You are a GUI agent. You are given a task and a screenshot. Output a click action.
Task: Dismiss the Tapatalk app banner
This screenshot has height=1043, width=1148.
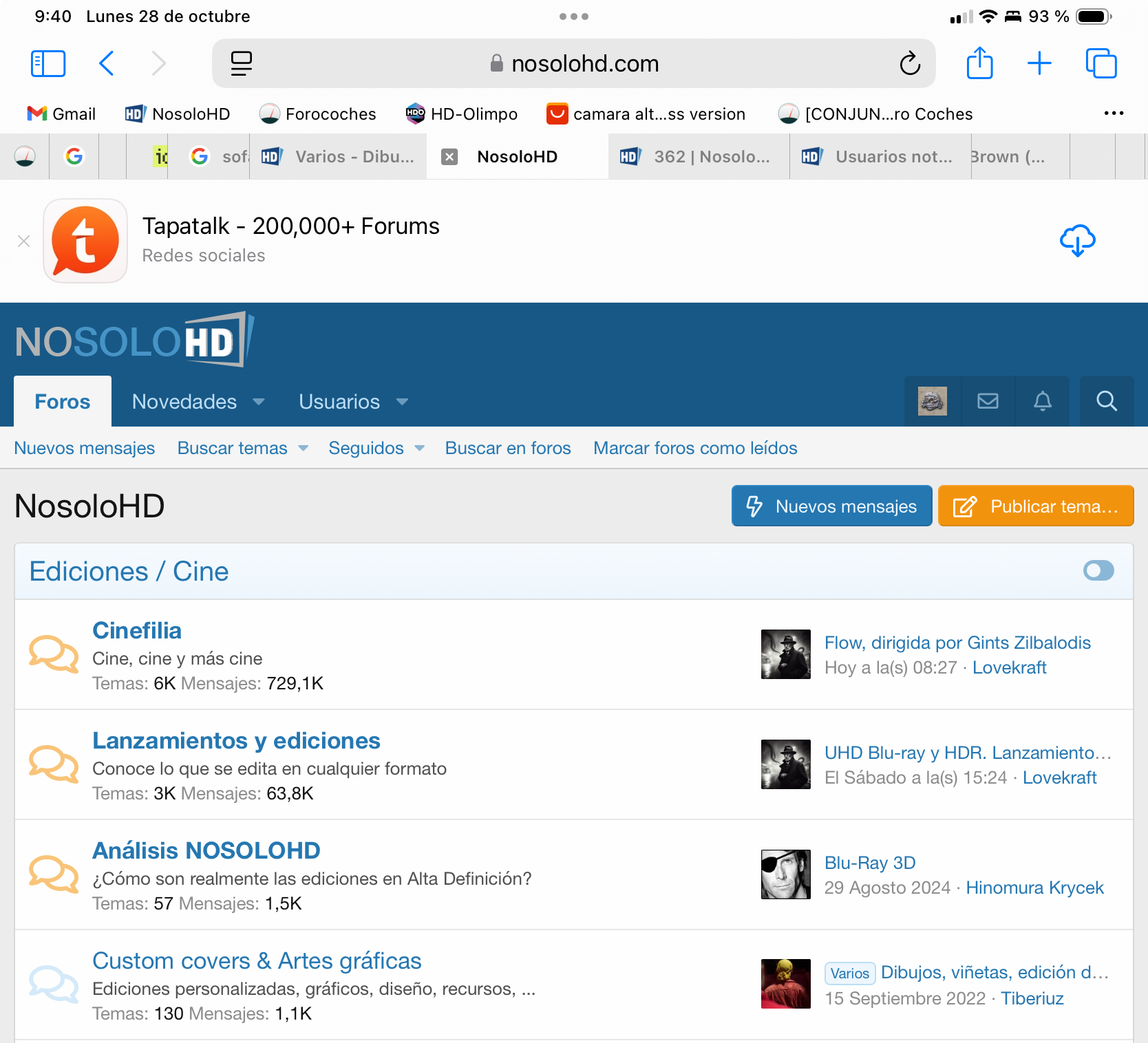point(24,241)
